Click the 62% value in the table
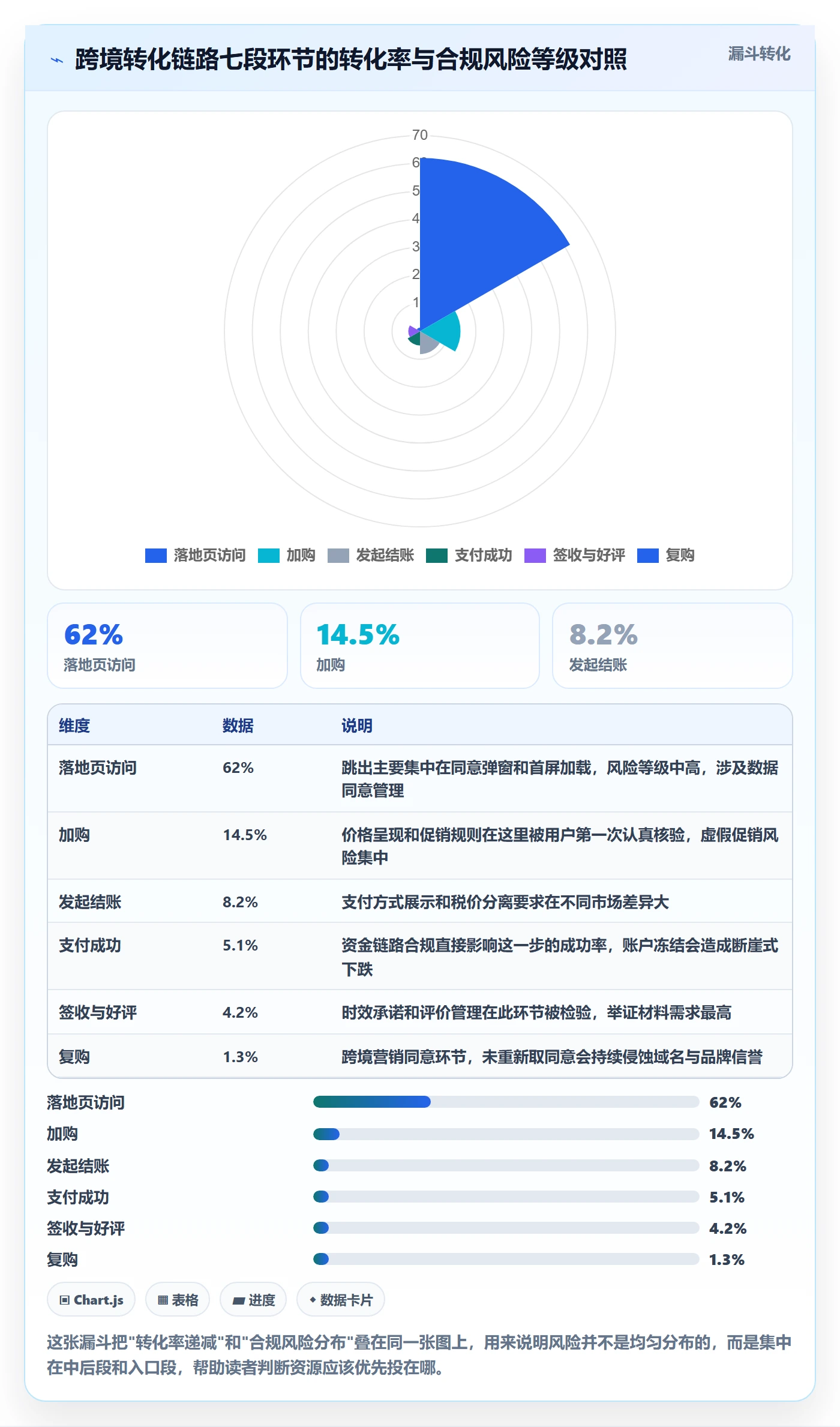 [238, 768]
